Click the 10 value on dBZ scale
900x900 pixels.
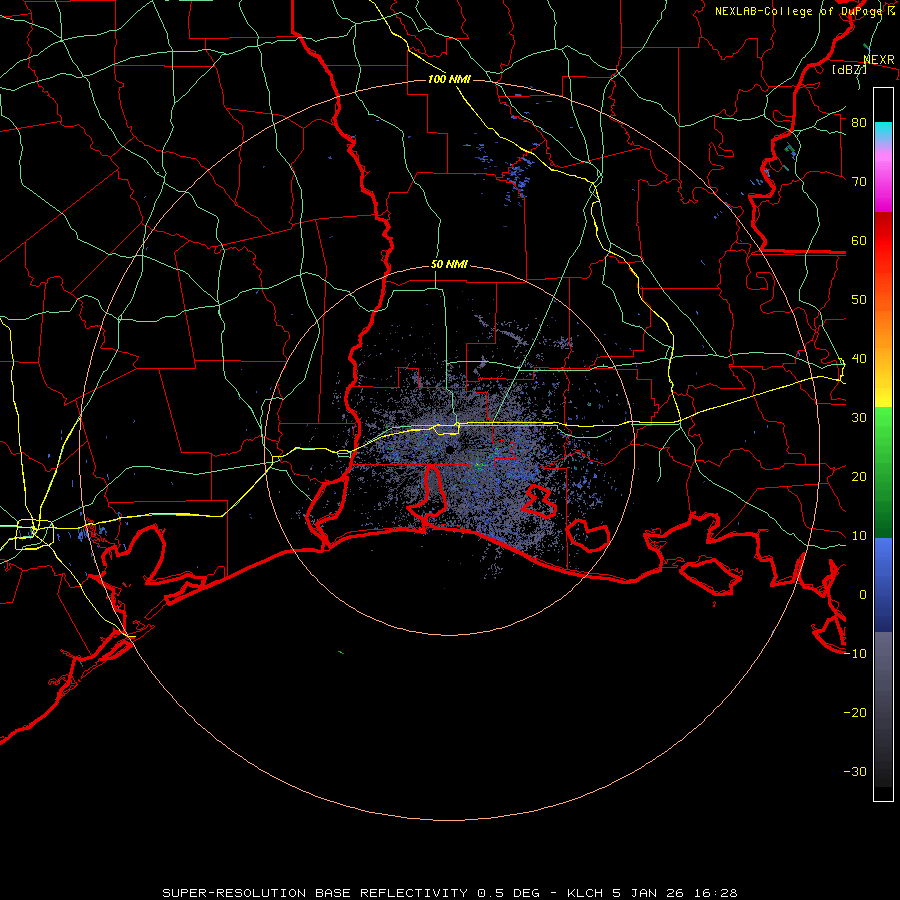[859, 536]
